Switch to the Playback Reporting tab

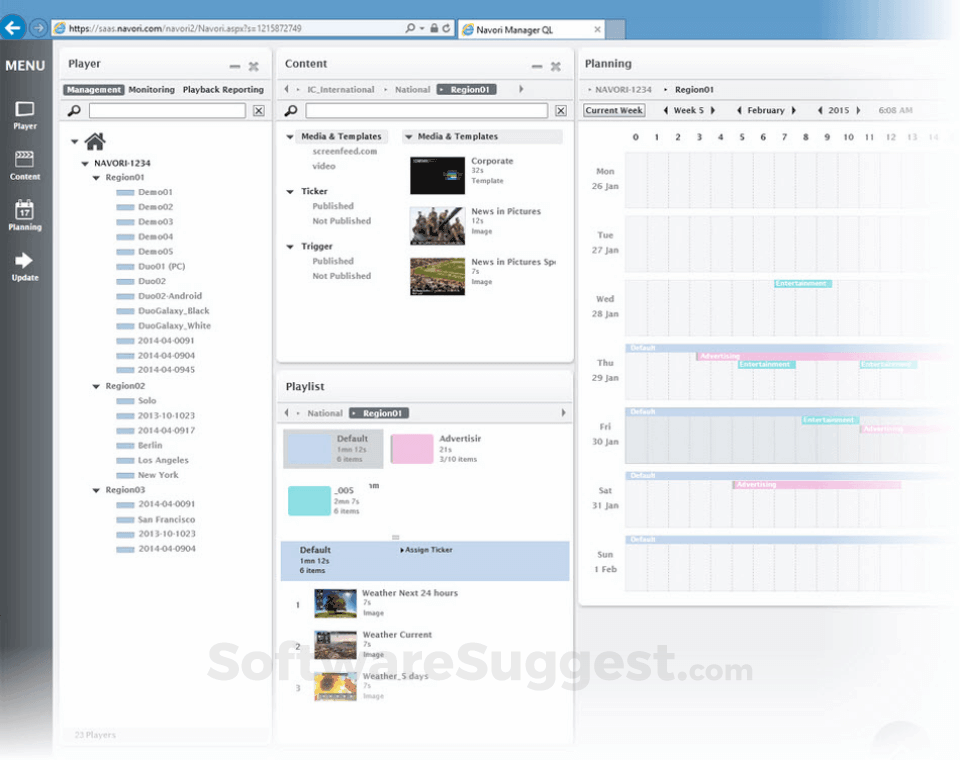coord(222,88)
